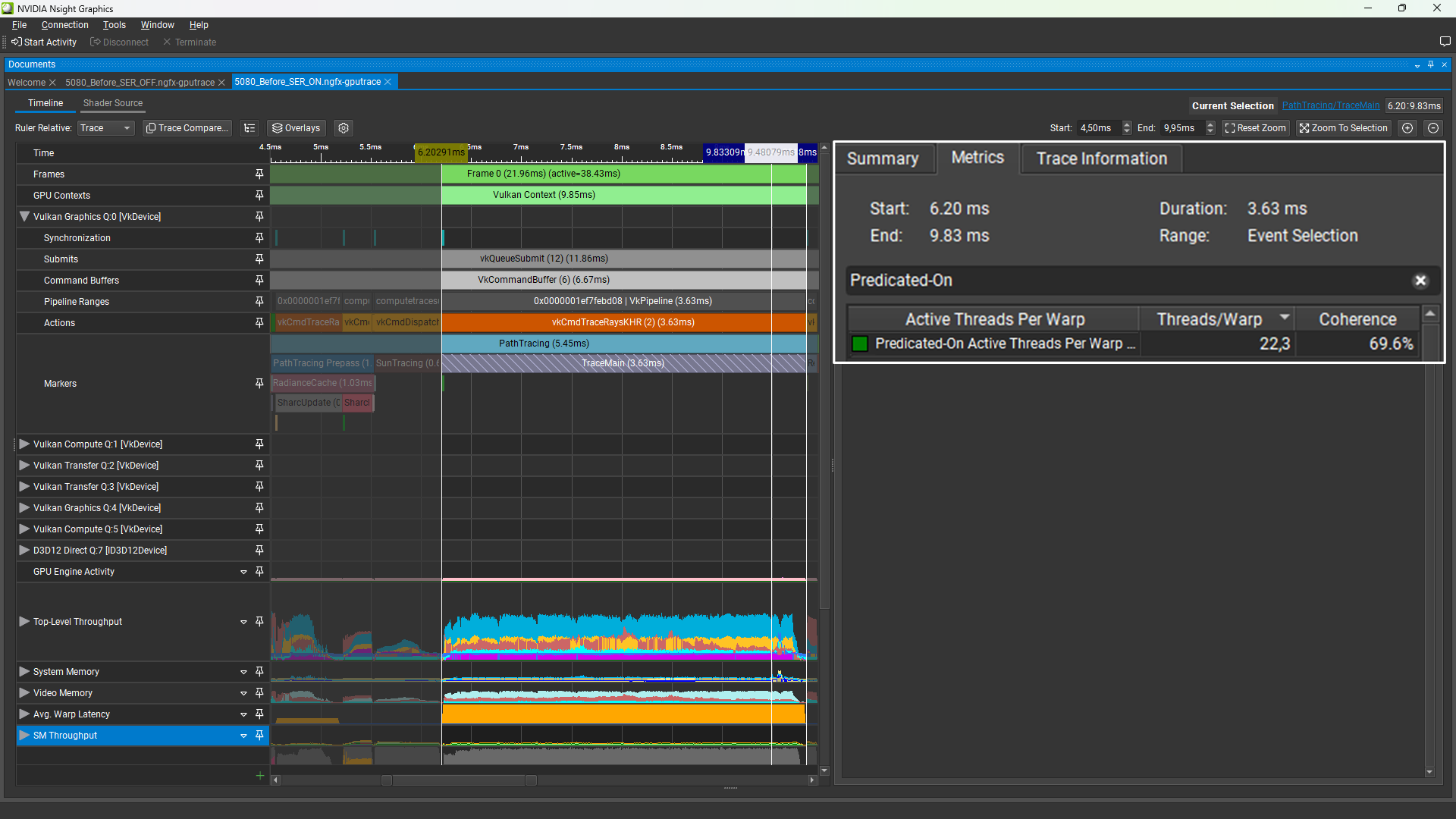
Task: Pin the GPU Contexts row
Action: click(x=259, y=196)
